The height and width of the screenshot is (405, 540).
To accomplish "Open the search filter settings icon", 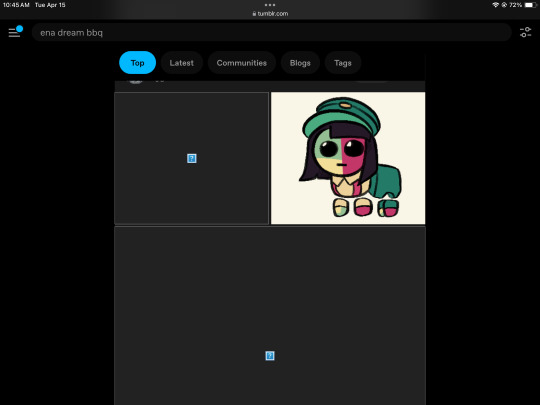I will click(x=525, y=32).
